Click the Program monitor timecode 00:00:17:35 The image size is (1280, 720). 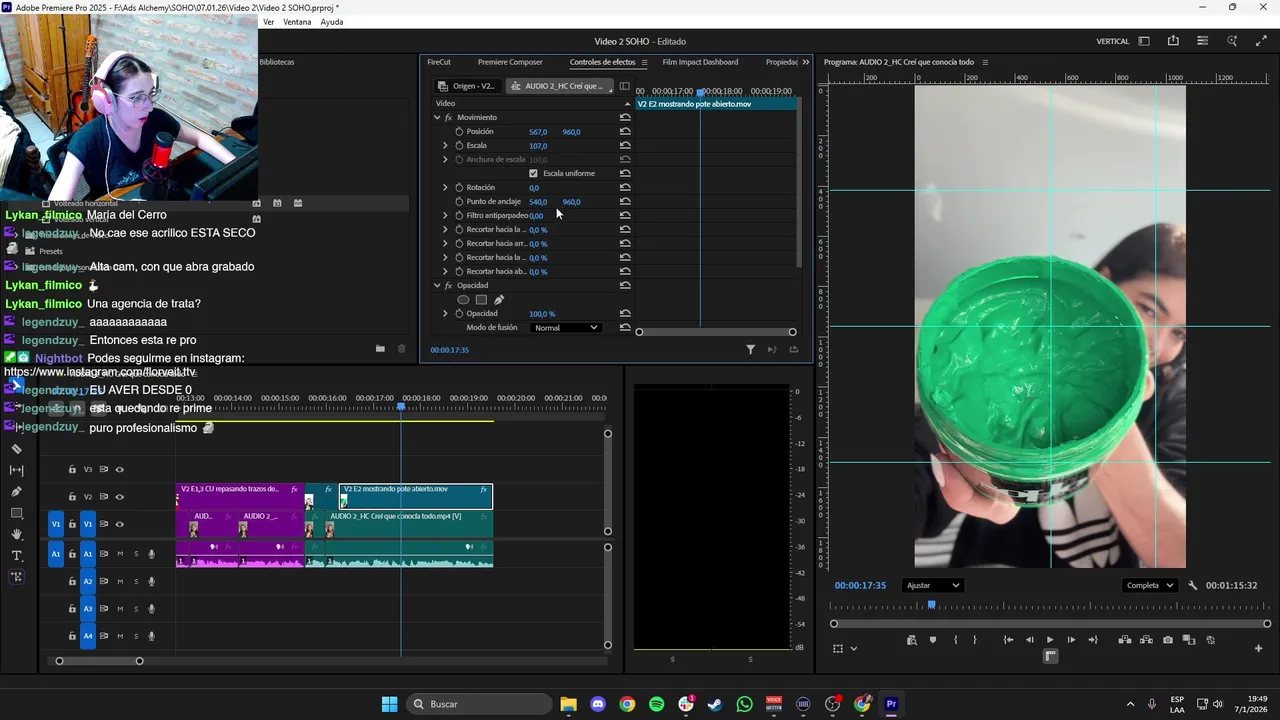click(x=860, y=586)
